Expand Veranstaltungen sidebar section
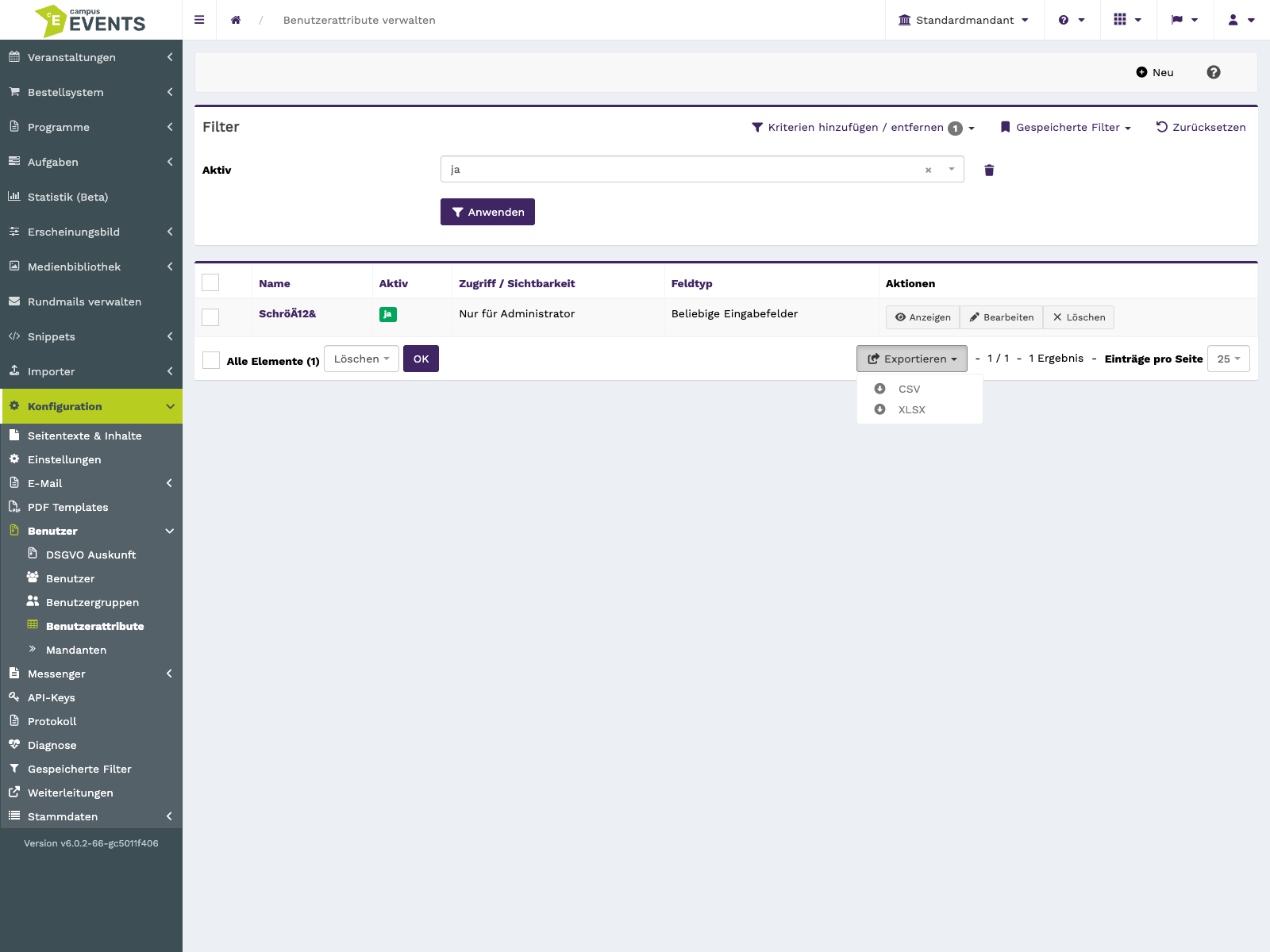 [x=91, y=57]
